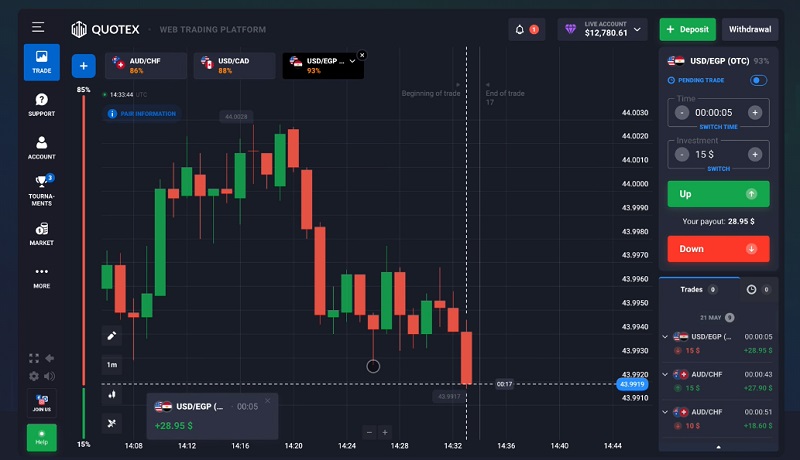Increase investment amount with plus
Screen dimensions: 800x460
(x=755, y=155)
